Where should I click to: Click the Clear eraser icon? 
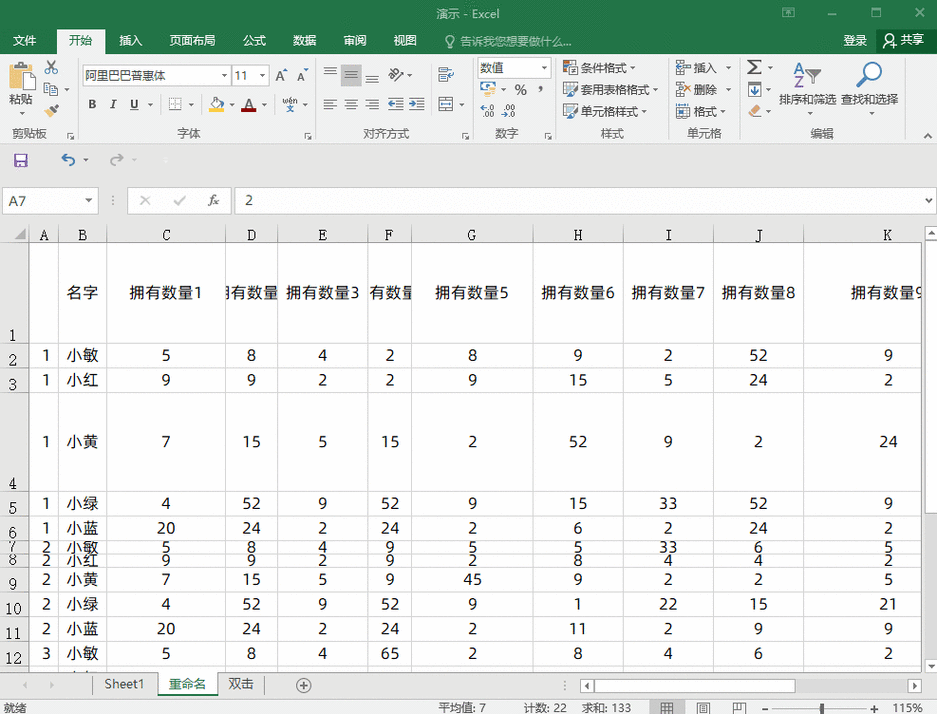coord(754,111)
